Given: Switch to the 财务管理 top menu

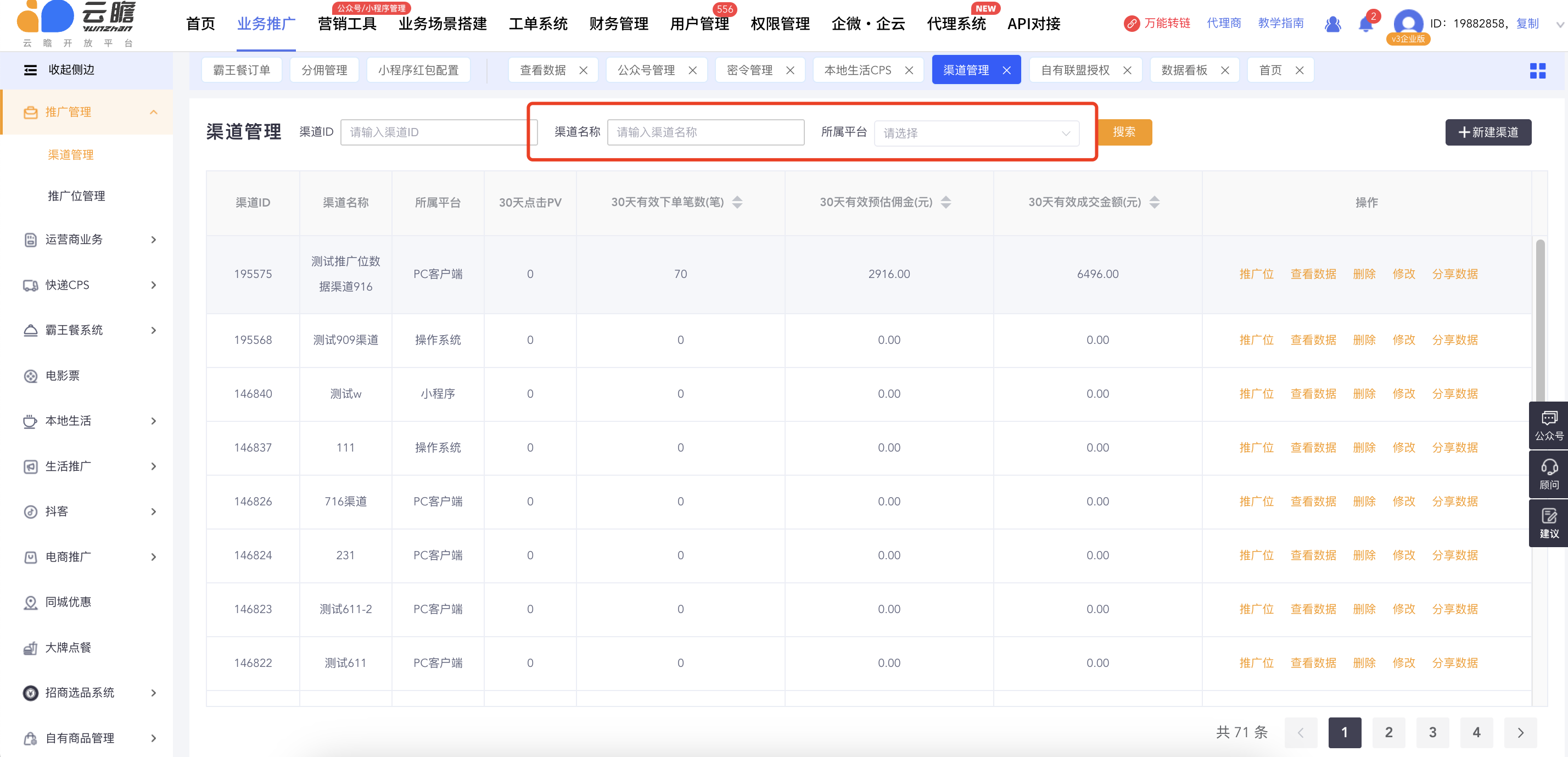Looking at the screenshot, I should pos(618,24).
